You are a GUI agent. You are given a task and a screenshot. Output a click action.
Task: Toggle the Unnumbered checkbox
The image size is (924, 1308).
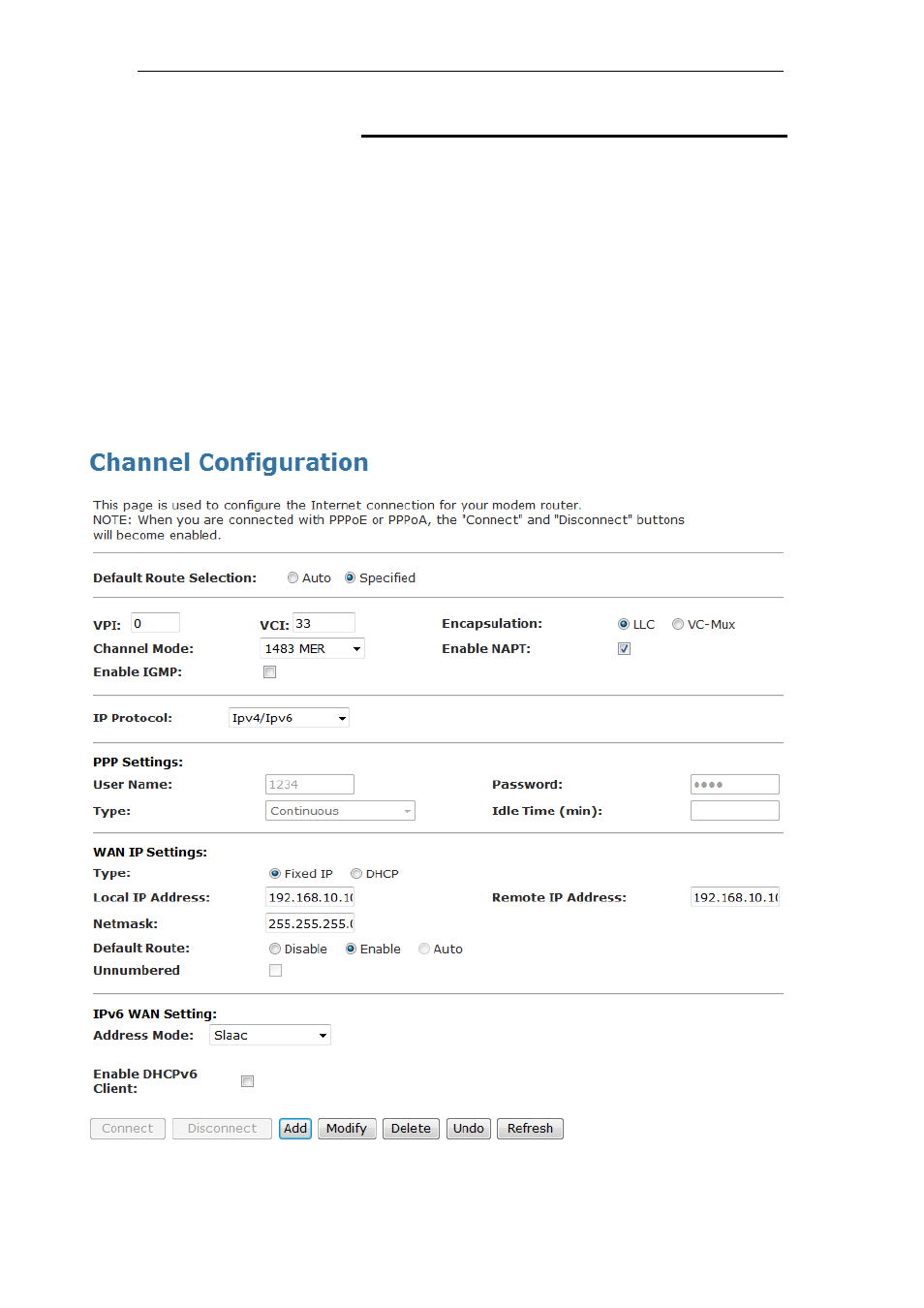click(276, 971)
